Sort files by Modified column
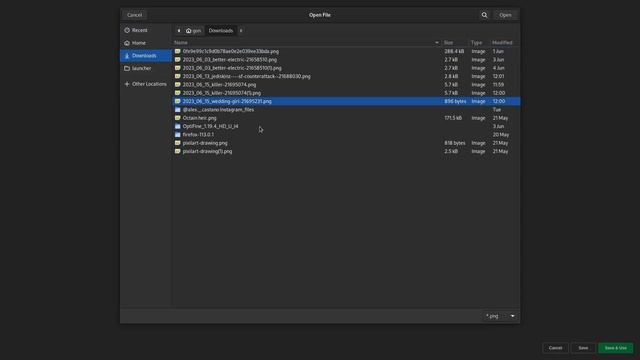Viewport: 640px width, 360px height. pos(502,42)
